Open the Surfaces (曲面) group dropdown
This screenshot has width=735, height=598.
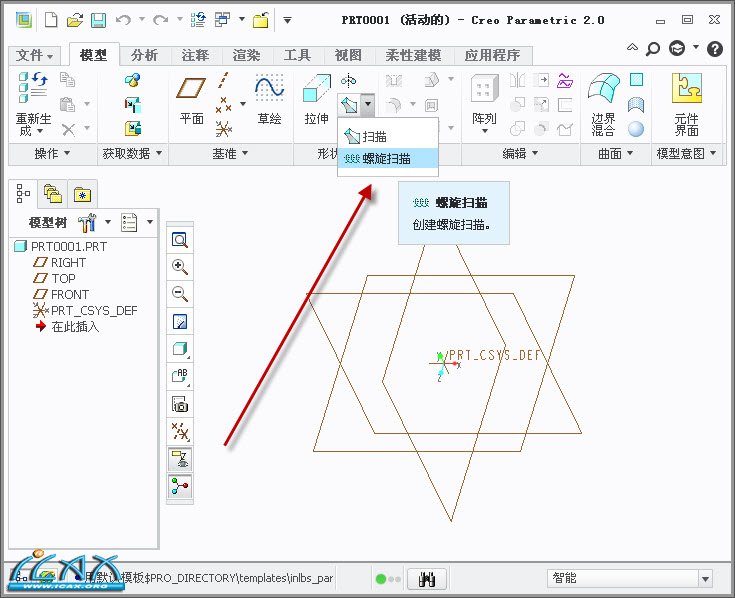615,153
